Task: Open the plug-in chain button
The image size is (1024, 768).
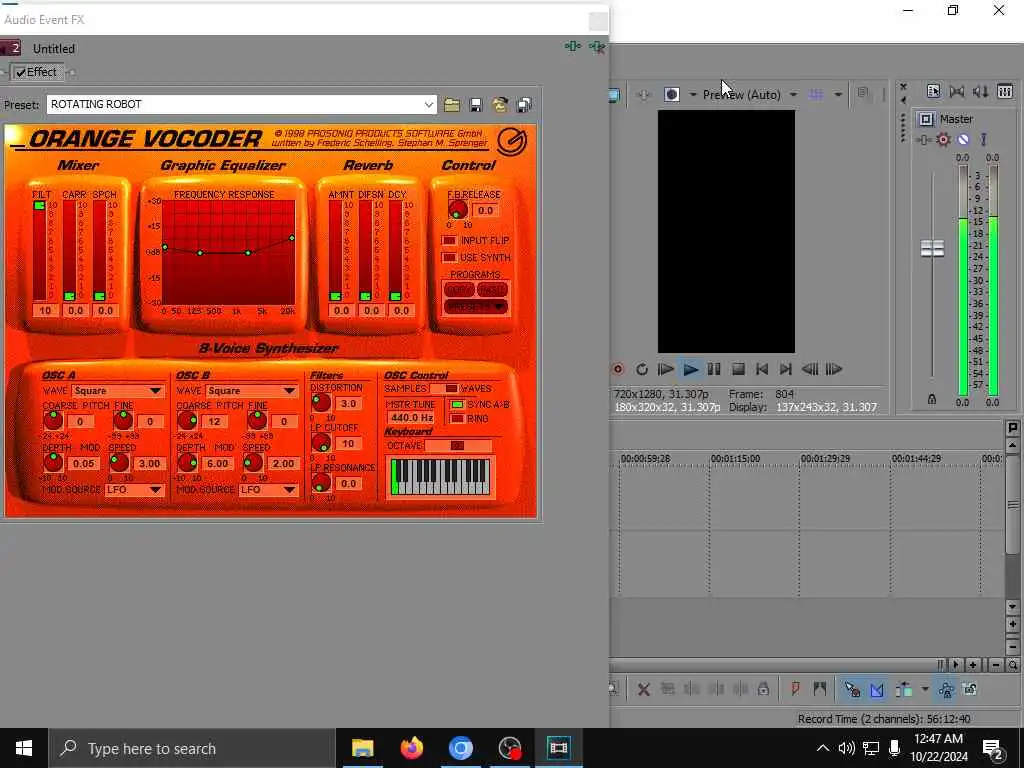Action: pos(573,46)
